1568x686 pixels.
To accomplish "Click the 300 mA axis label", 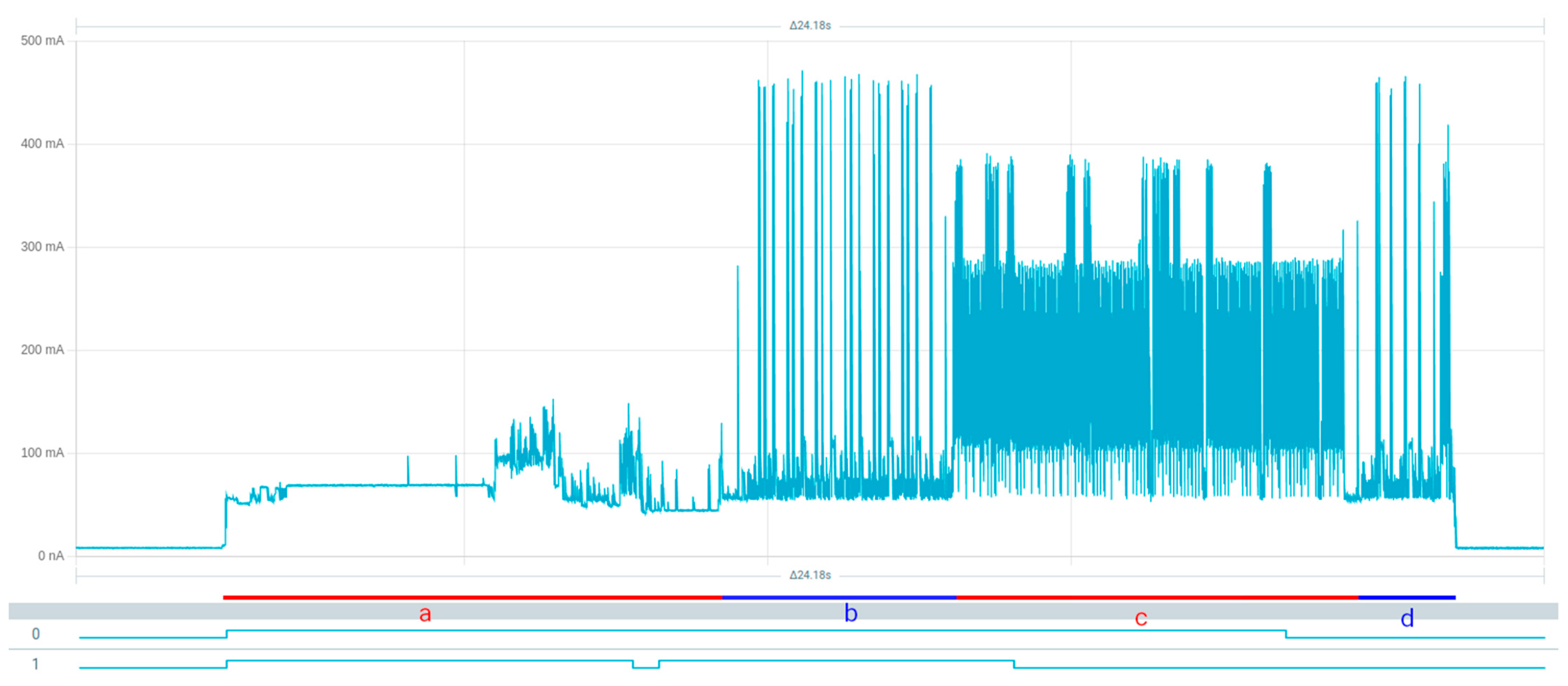I will tap(42, 246).
